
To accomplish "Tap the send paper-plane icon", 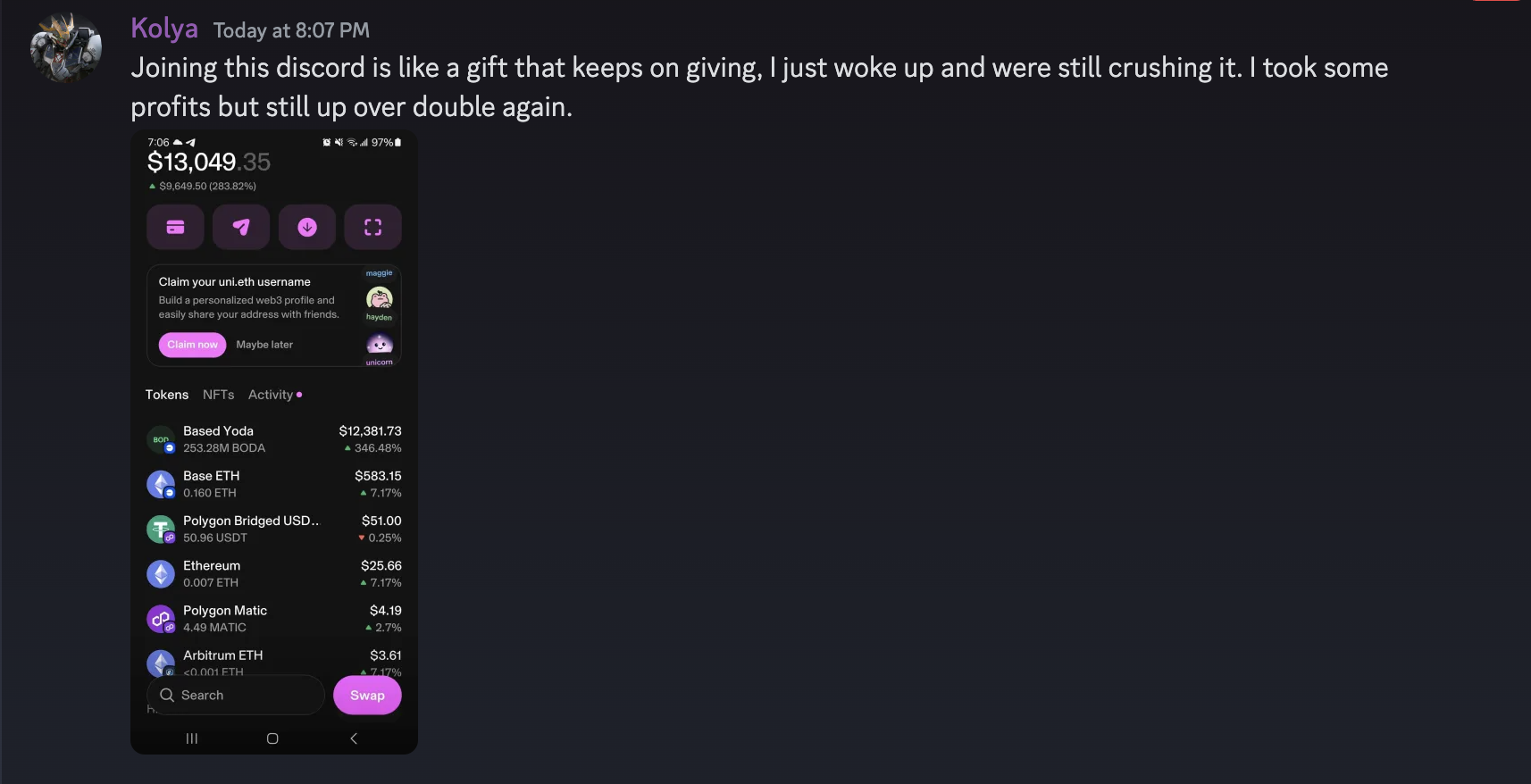I will [x=241, y=227].
